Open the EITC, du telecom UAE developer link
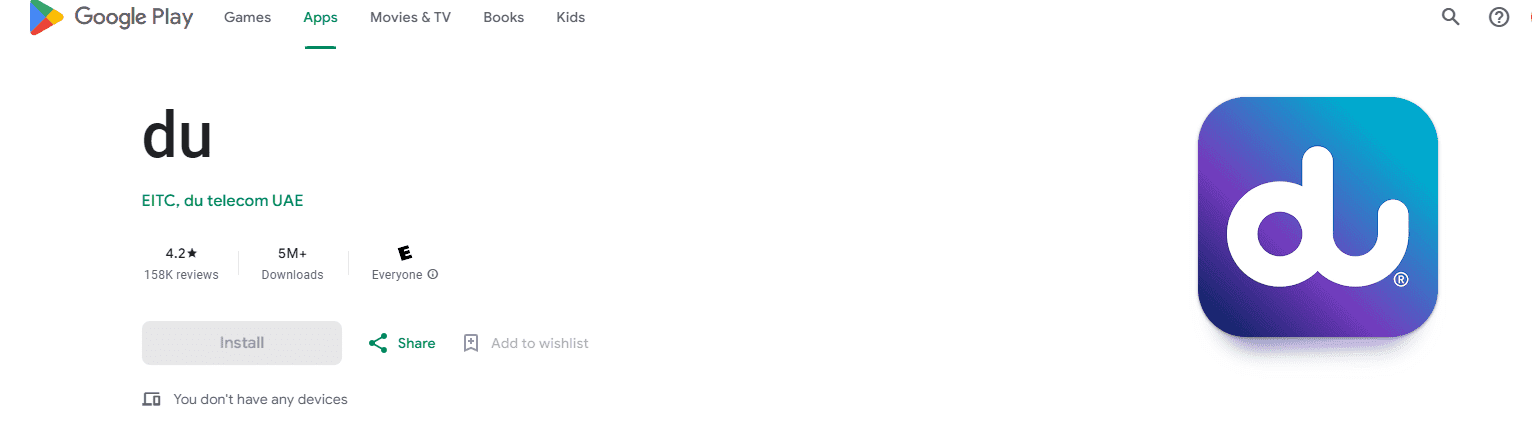1532x445 pixels. (222, 200)
